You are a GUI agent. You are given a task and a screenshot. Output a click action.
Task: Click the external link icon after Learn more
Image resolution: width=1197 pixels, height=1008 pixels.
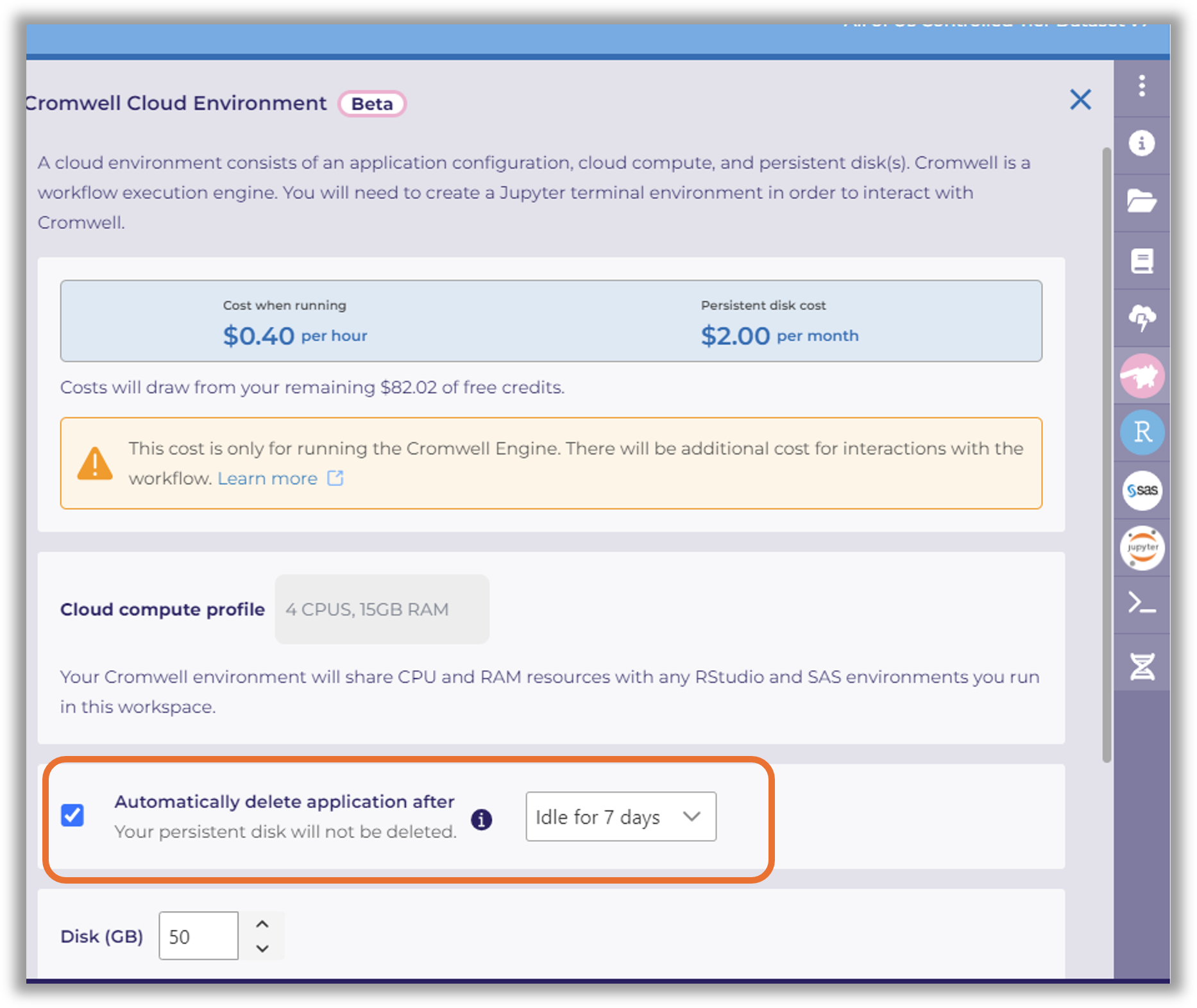pos(335,478)
